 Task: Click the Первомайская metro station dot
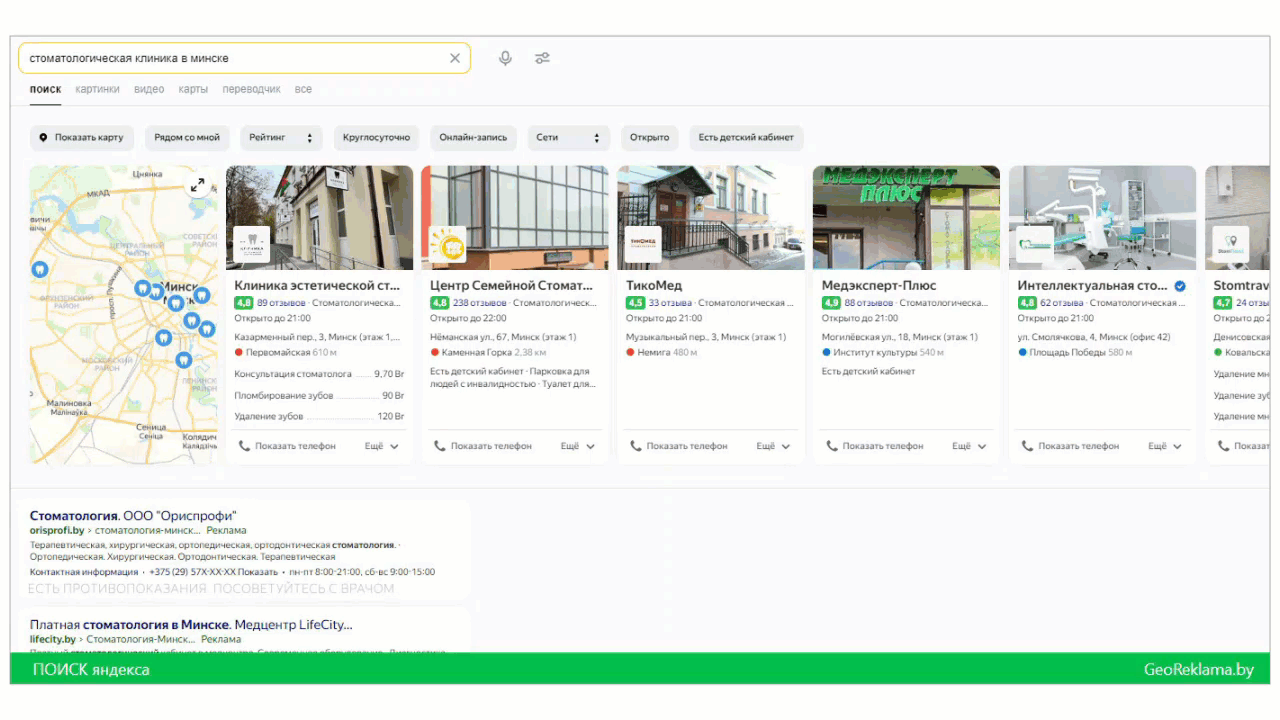click(x=239, y=352)
